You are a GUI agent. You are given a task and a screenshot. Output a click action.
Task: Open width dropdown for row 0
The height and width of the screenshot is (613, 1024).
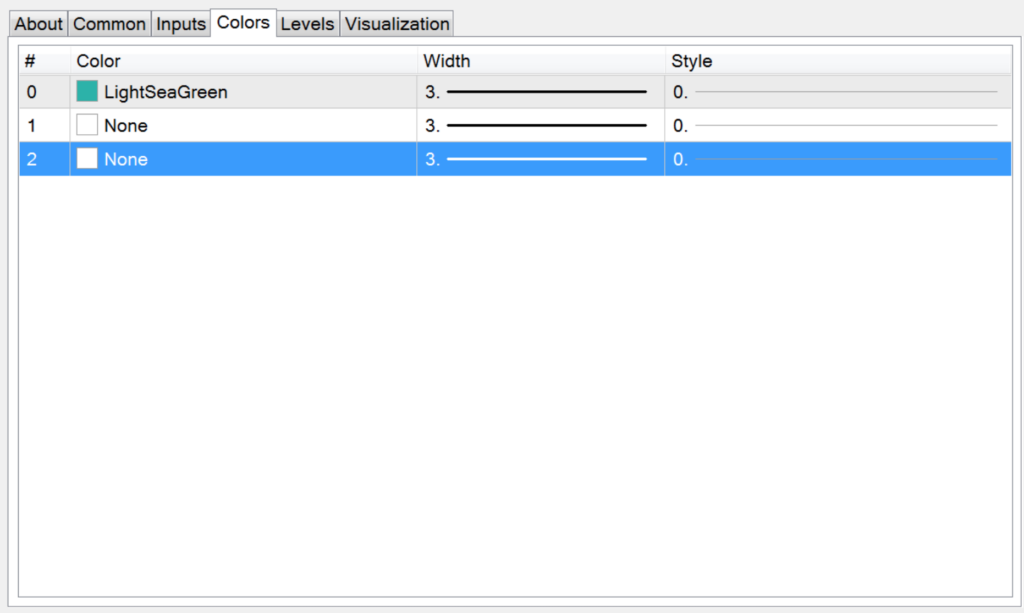(540, 92)
